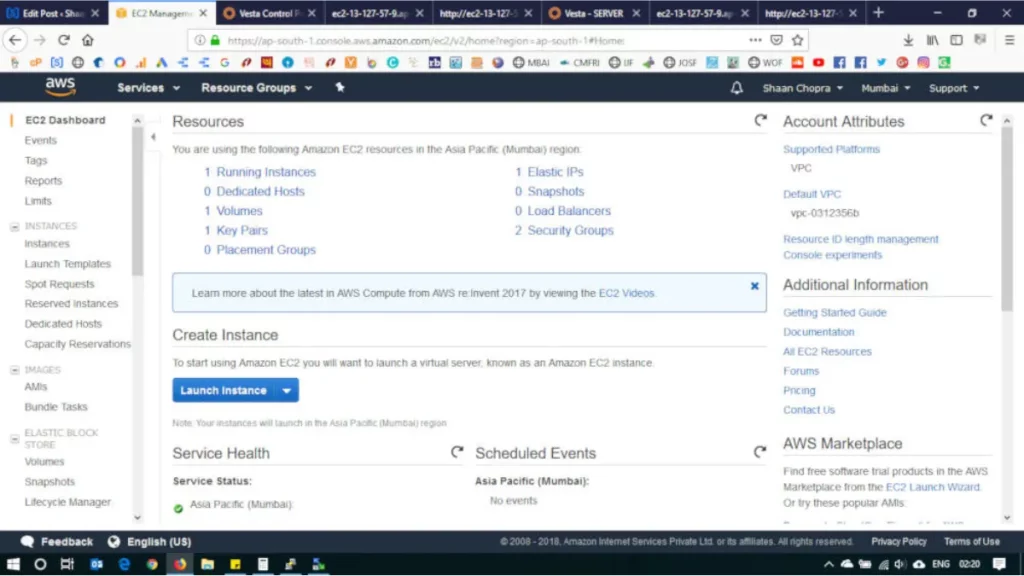Refresh the Account Attributes section
This screenshot has width=1024, height=576.
tap(986, 120)
